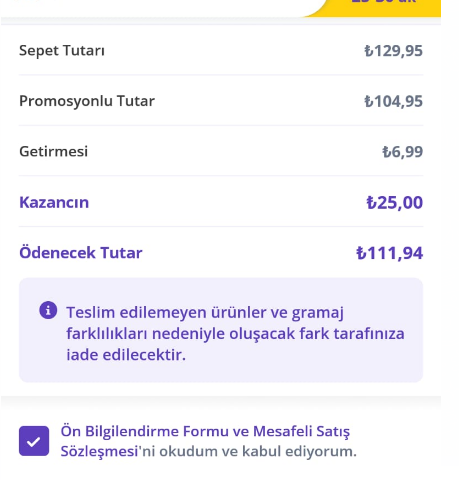Select the Promosyonlu Tutar row label

(87, 101)
